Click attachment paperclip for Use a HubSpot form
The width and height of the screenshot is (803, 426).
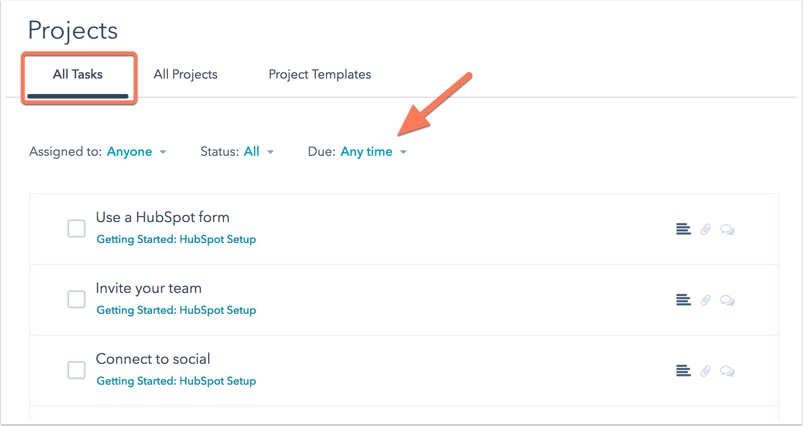(705, 229)
